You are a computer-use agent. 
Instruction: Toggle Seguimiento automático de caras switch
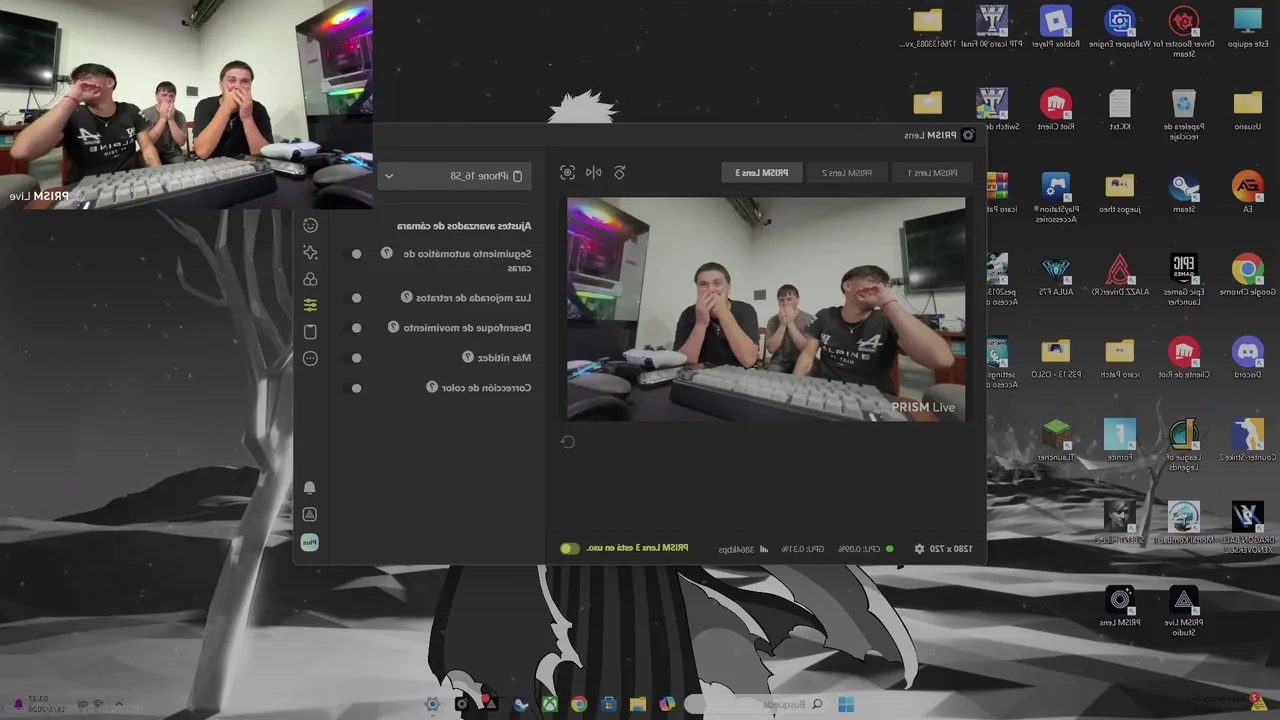[356, 254]
